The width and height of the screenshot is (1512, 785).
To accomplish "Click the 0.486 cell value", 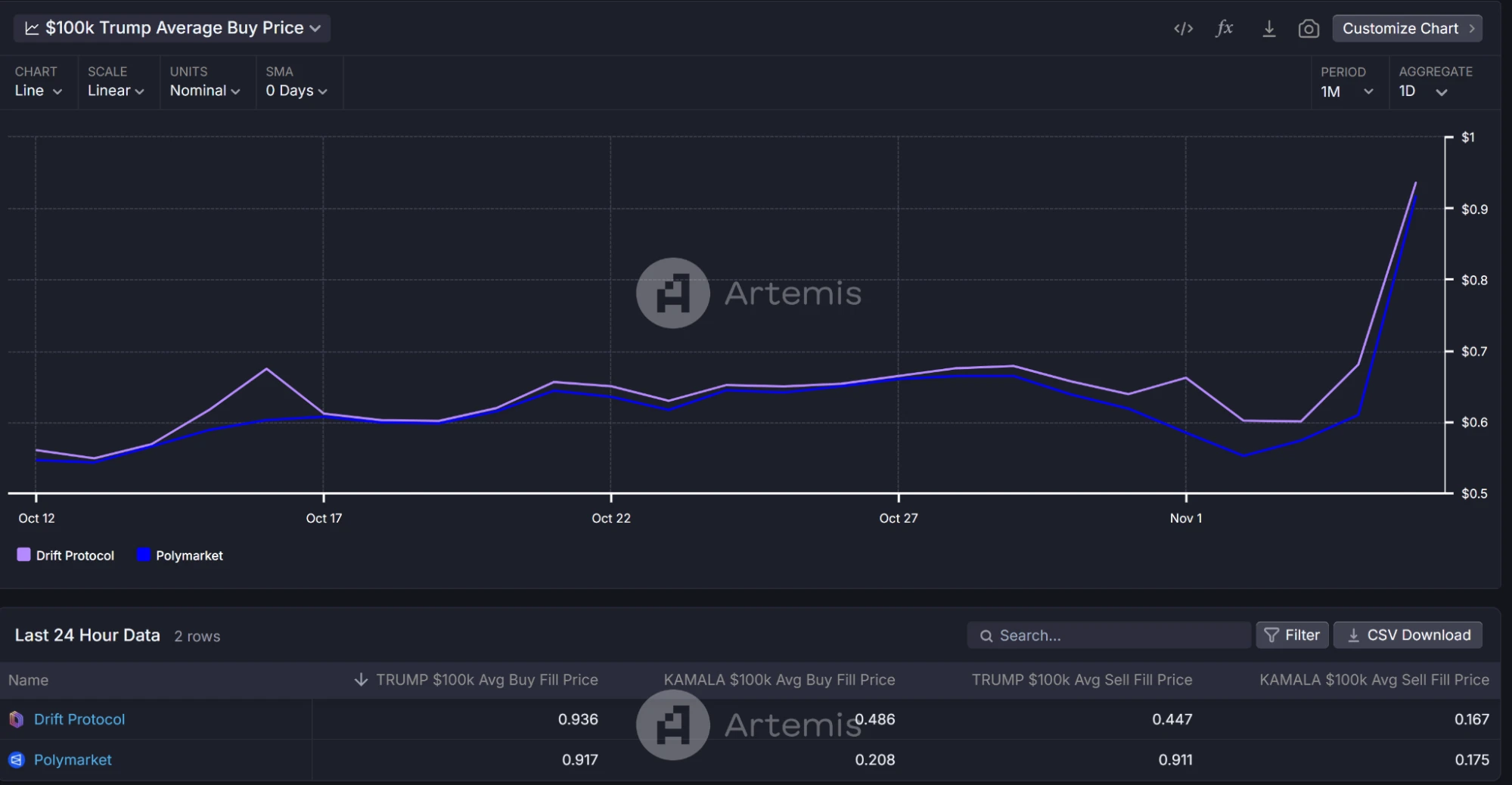I will pyautogui.click(x=875, y=719).
